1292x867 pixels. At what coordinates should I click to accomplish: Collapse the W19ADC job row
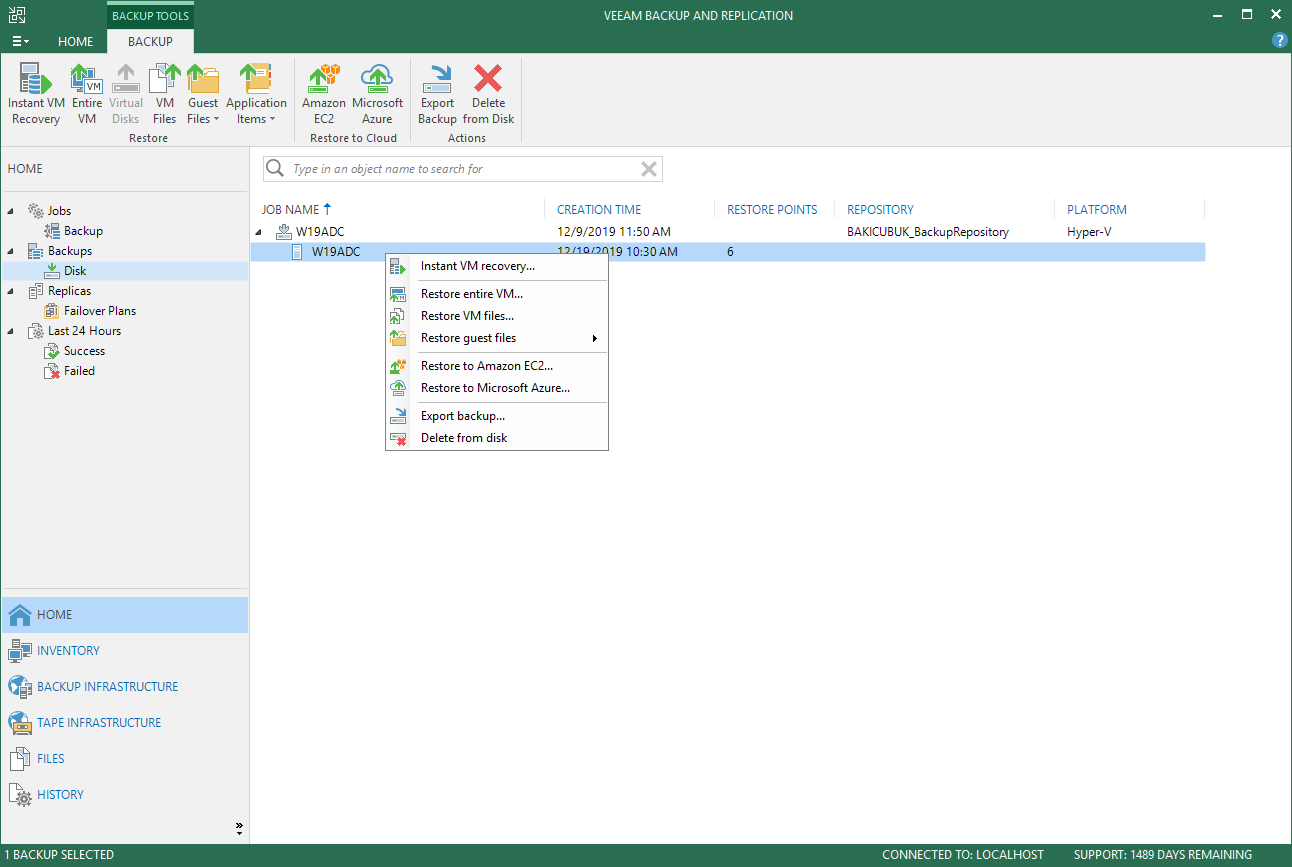259,233
